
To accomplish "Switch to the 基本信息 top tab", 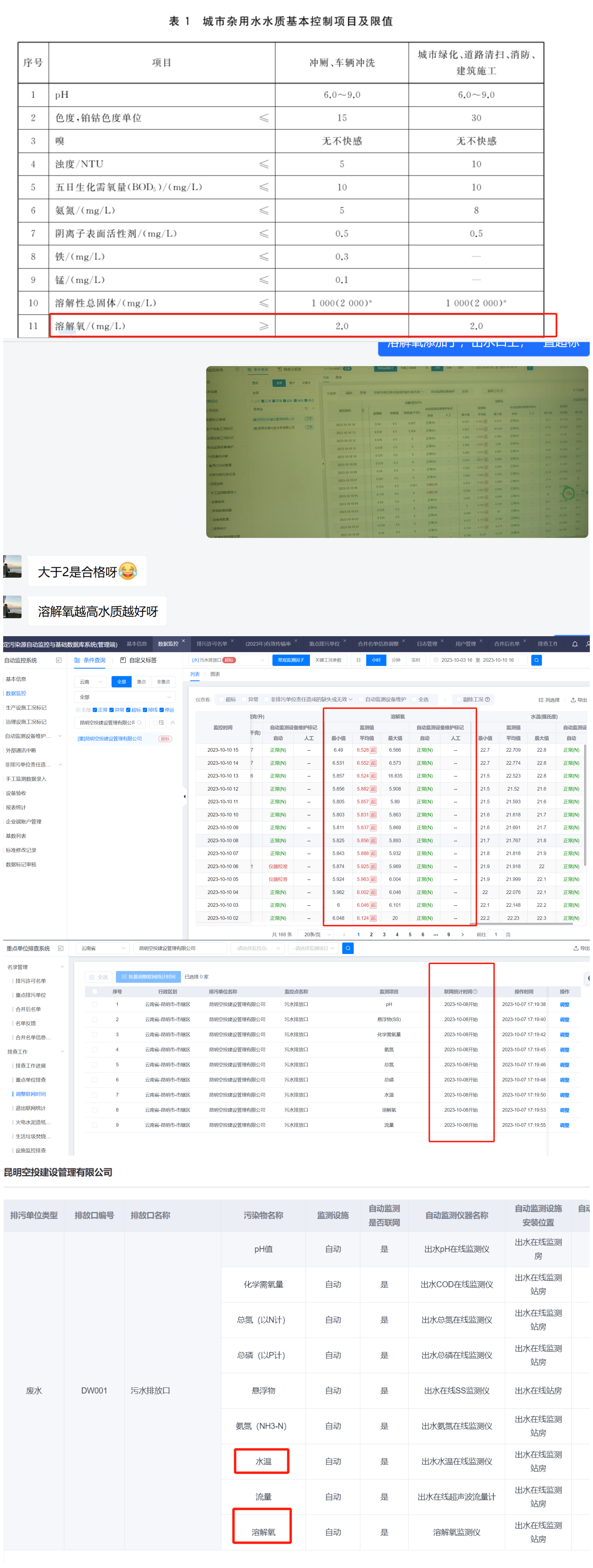I will (136, 643).
